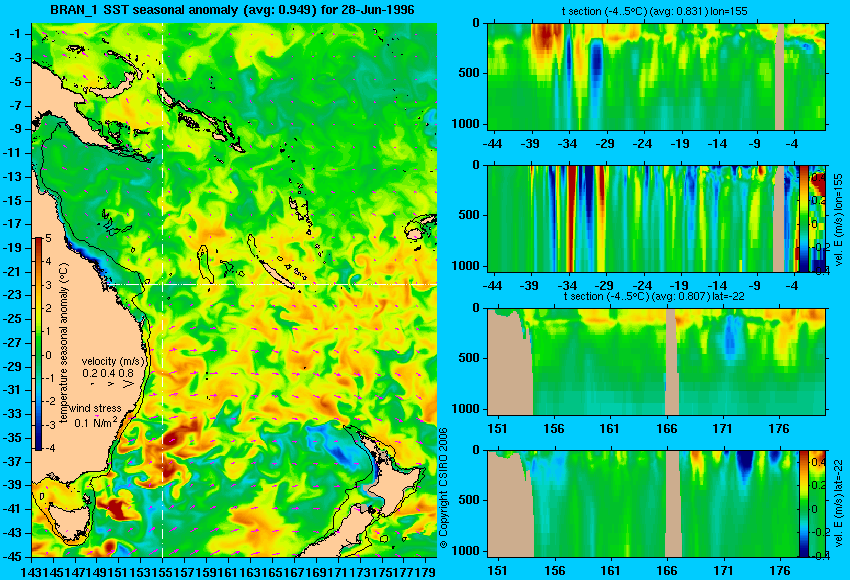Click tan land mask at 166 in lat=-22 temperature section
The image size is (850, 580).
(x=672, y=362)
